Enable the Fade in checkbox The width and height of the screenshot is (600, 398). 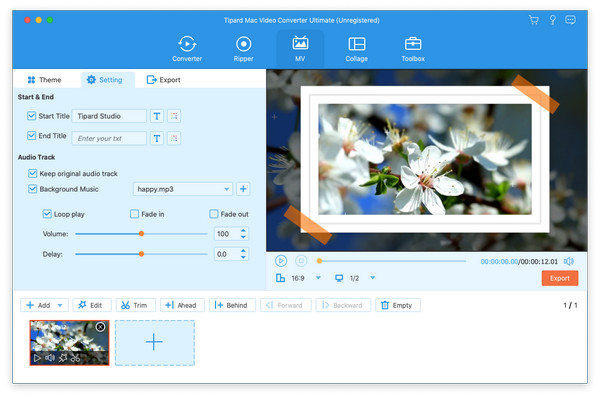pyautogui.click(x=134, y=214)
